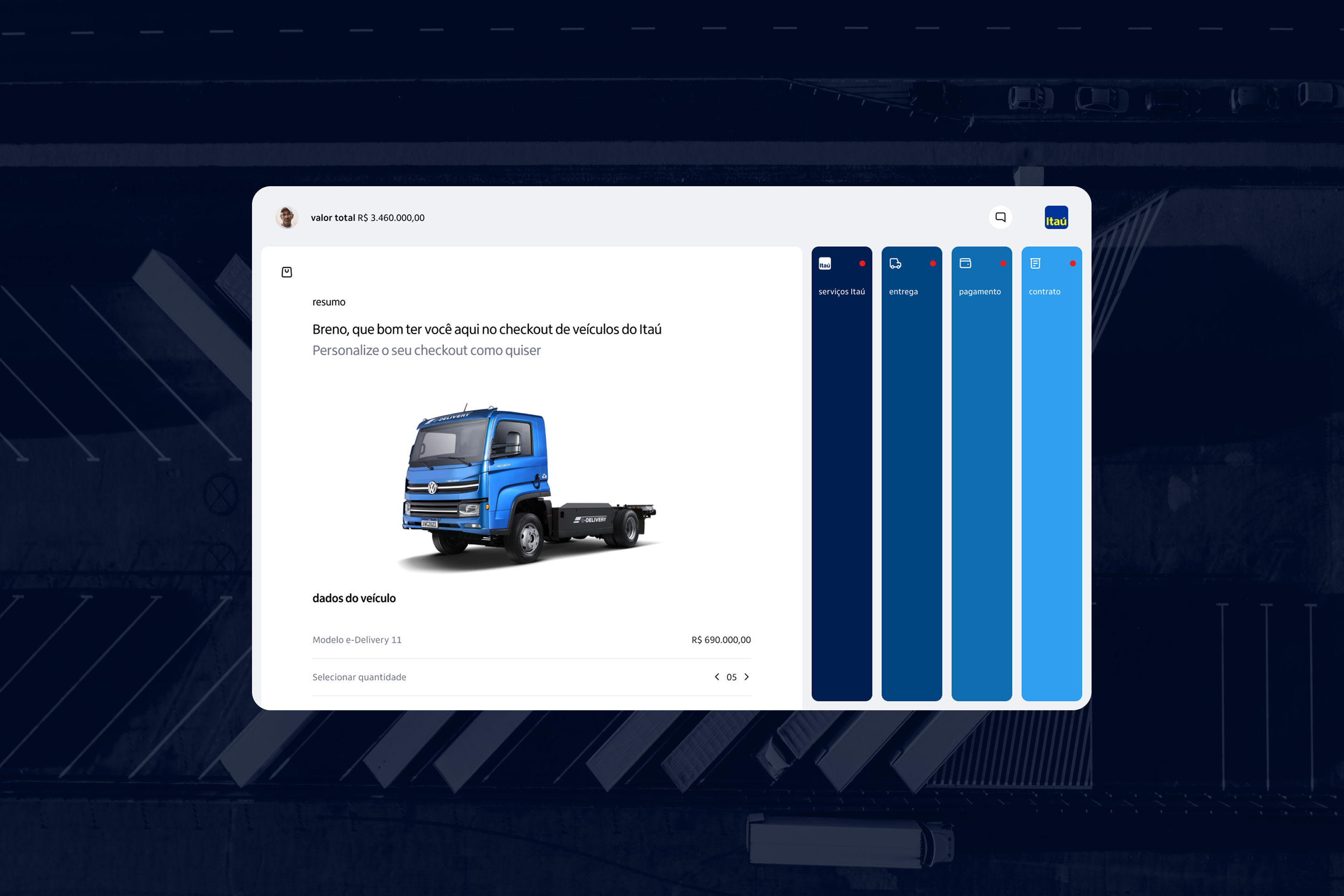Click the Modelo e-Delivery 11 link
Image resolution: width=1344 pixels, height=896 pixels.
coord(357,639)
